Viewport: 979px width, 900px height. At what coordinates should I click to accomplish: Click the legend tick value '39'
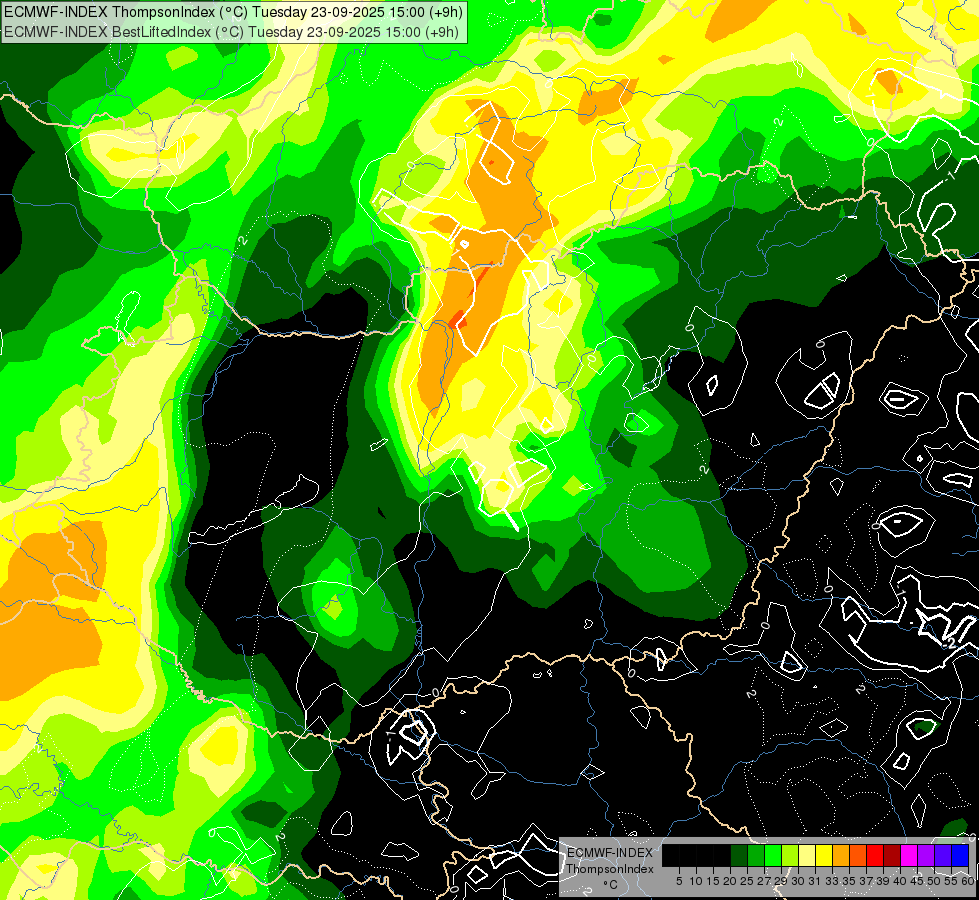coord(883,881)
